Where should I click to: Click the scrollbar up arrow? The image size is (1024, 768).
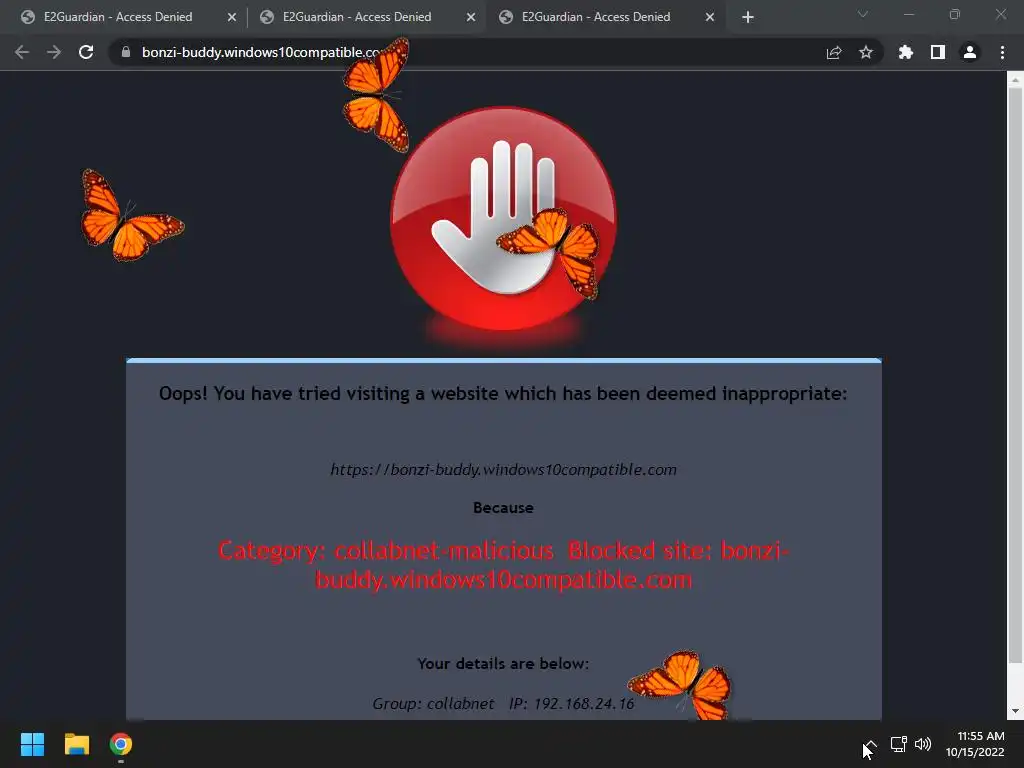click(1015, 80)
